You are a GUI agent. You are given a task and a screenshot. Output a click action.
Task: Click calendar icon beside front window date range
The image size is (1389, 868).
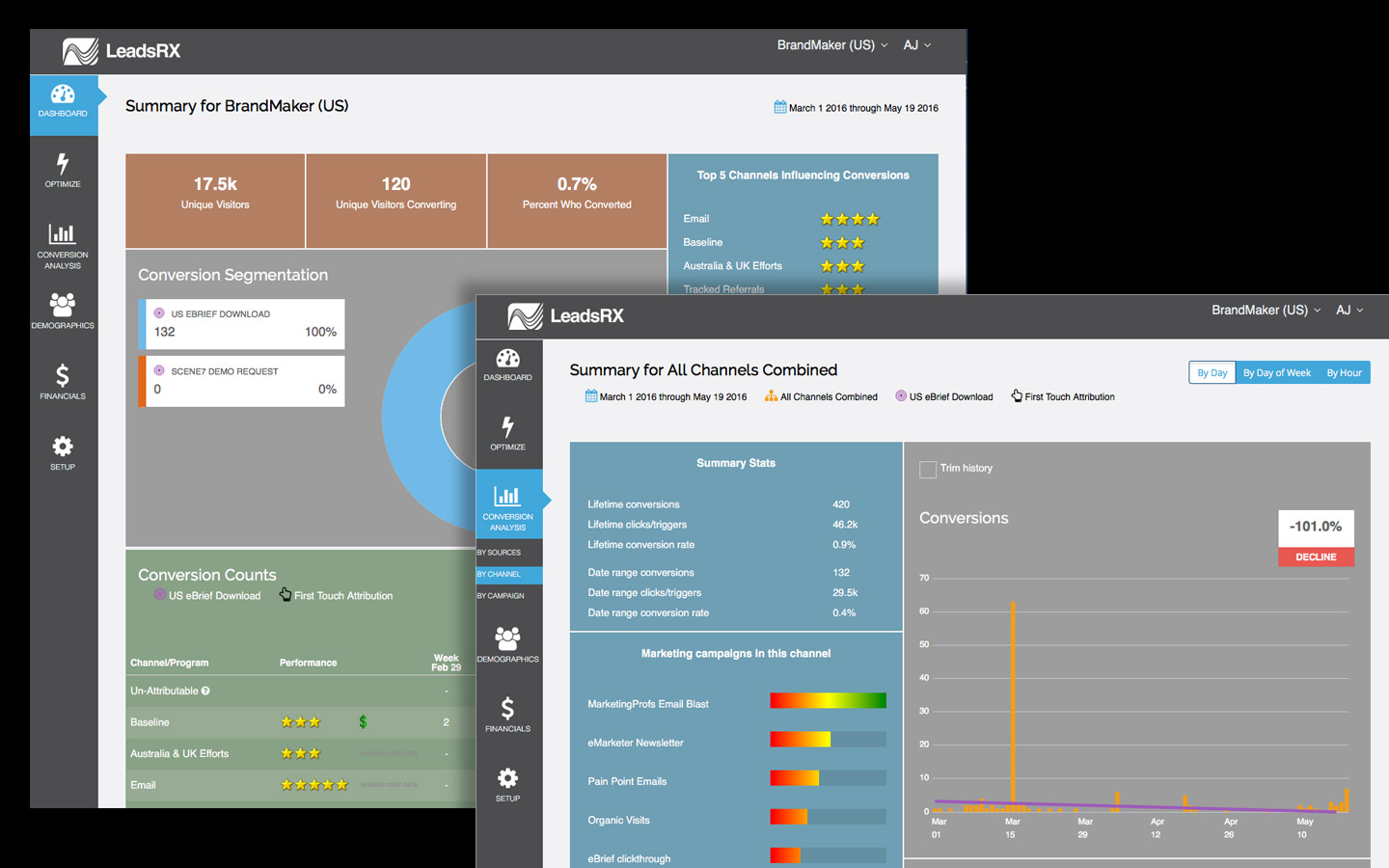tap(591, 395)
